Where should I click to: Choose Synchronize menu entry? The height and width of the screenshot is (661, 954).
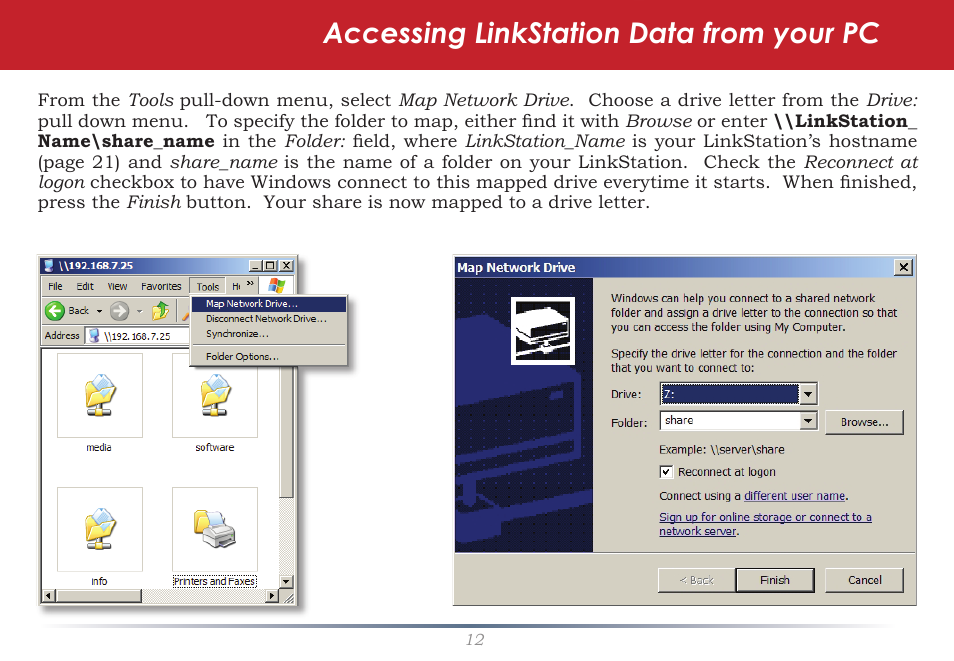269,334
